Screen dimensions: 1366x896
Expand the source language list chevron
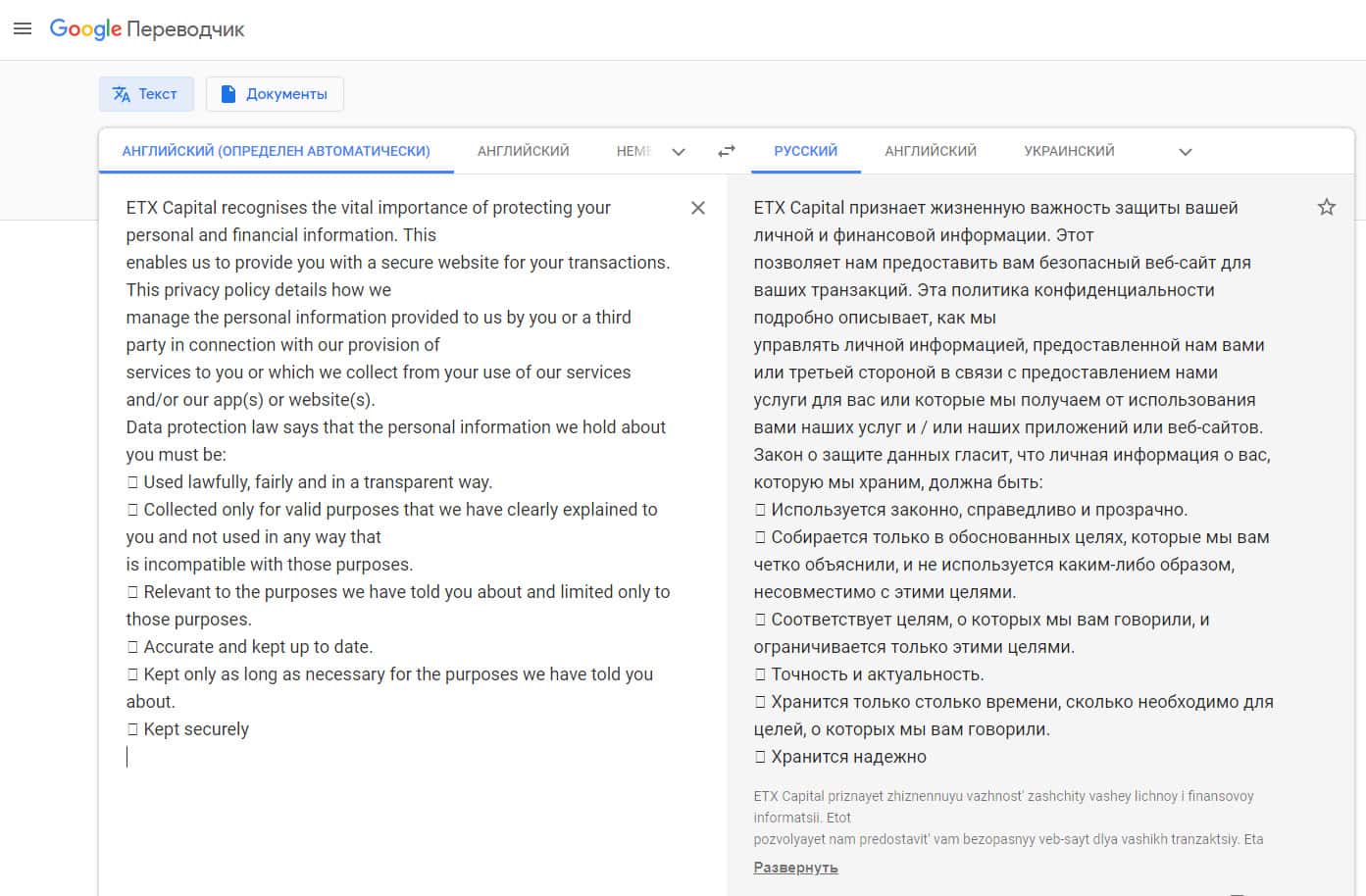pyautogui.click(x=679, y=152)
